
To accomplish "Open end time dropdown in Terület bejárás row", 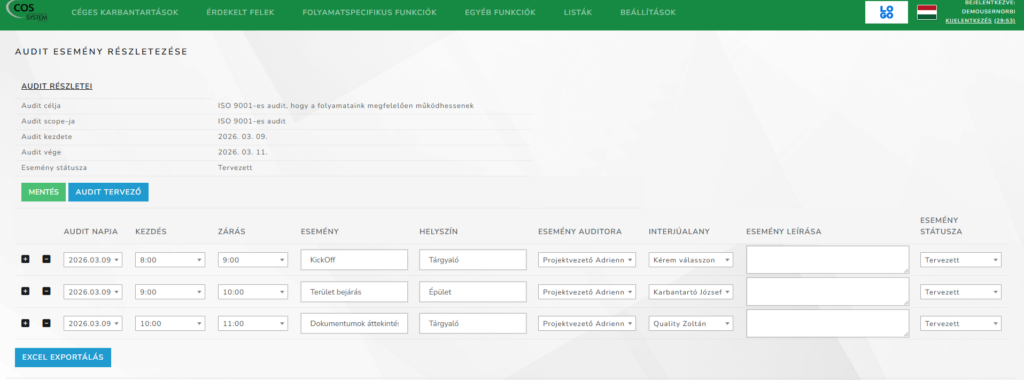I will tap(253, 292).
